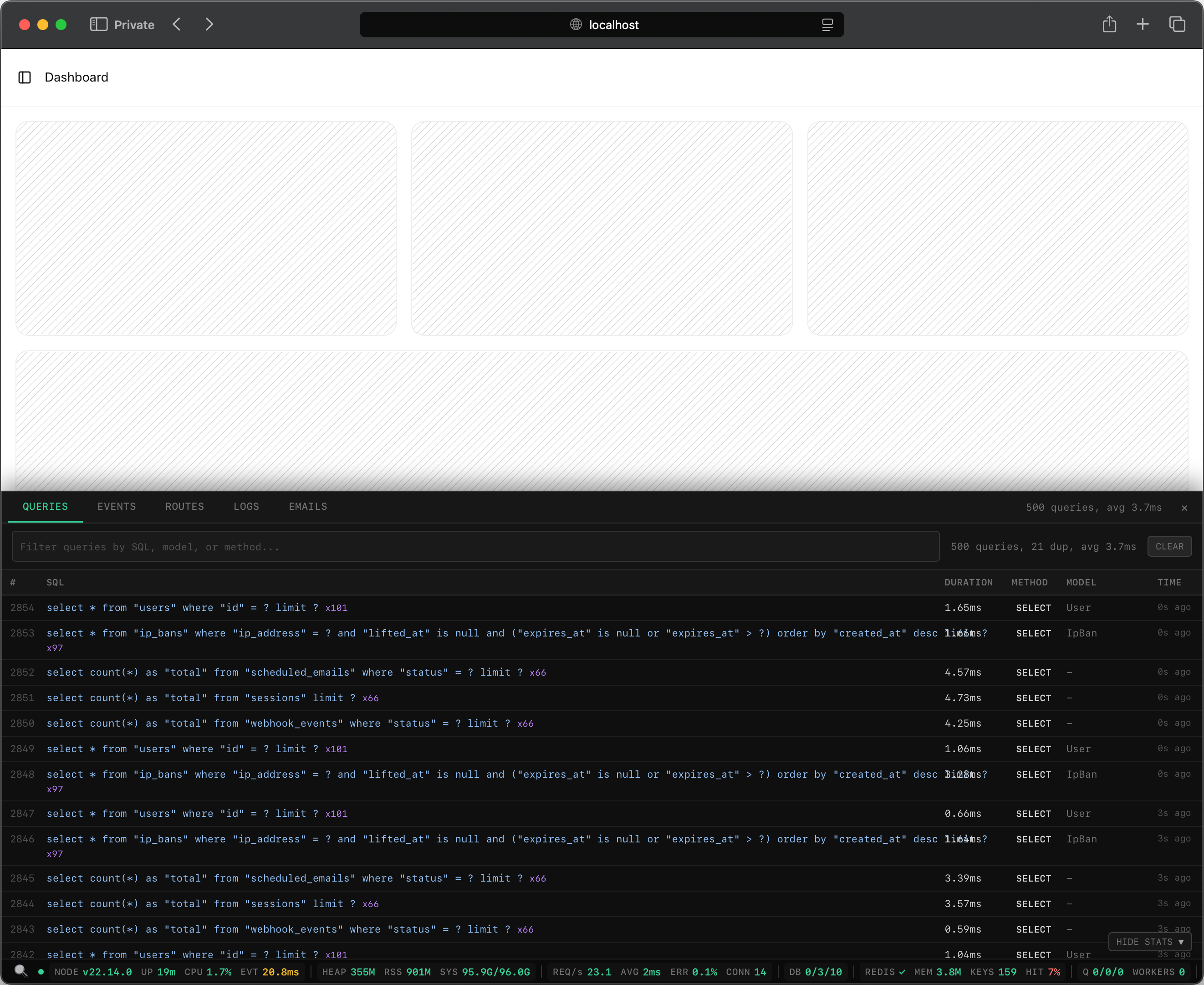The height and width of the screenshot is (985, 1204).
Task: Open page options icon inside the address bar
Action: point(827,25)
